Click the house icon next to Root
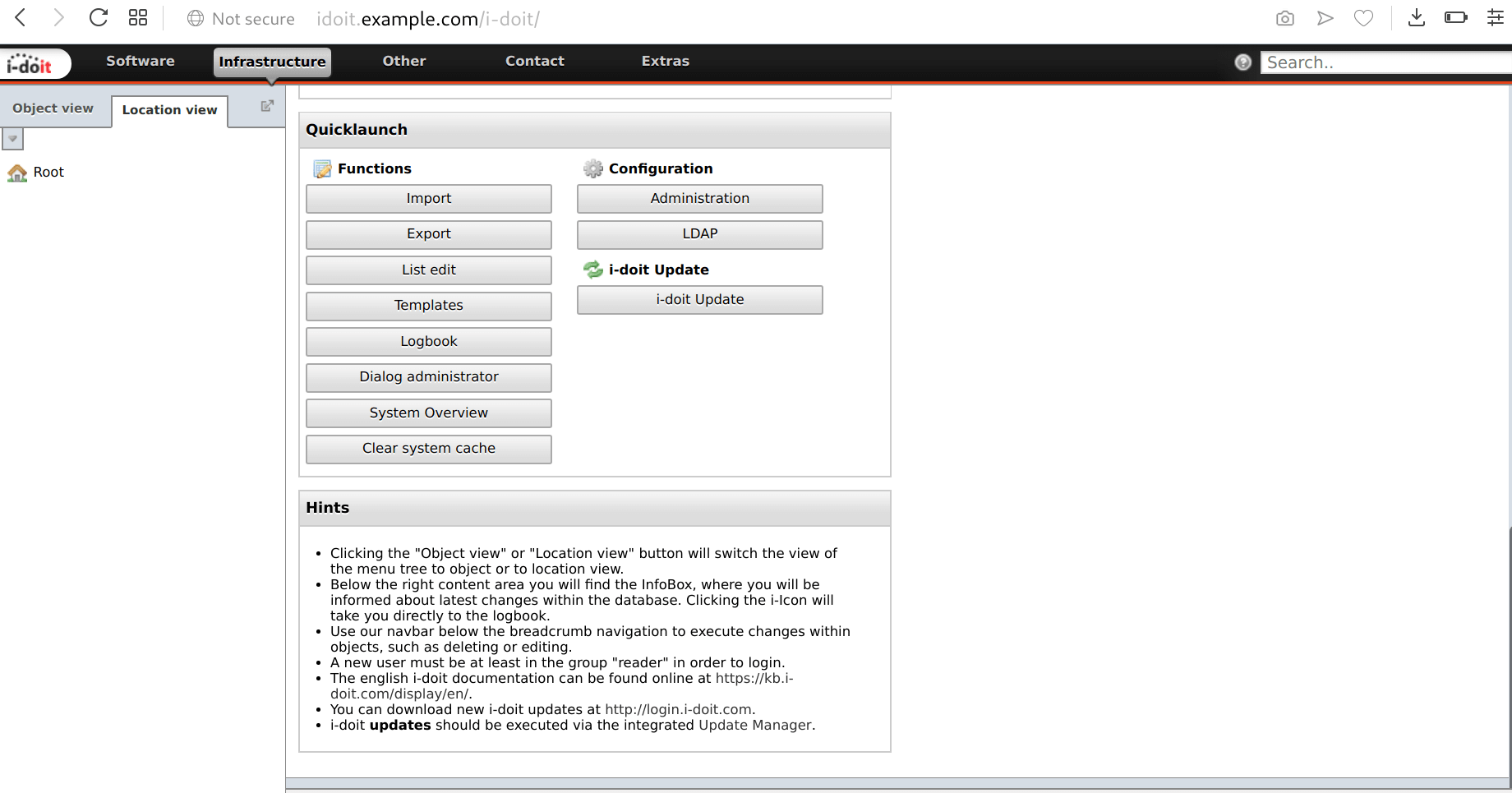This screenshot has height=793, width=1512. click(x=17, y=172)
